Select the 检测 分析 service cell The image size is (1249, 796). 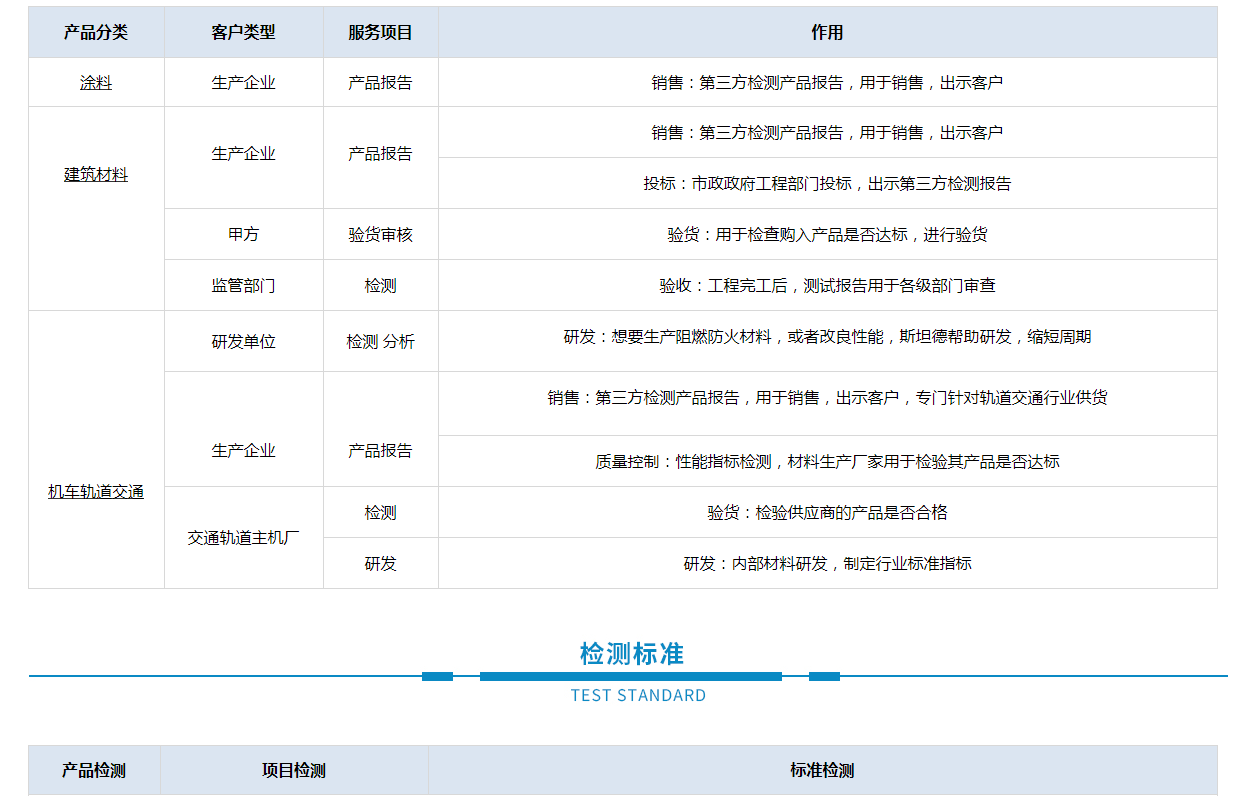point(380,342)
